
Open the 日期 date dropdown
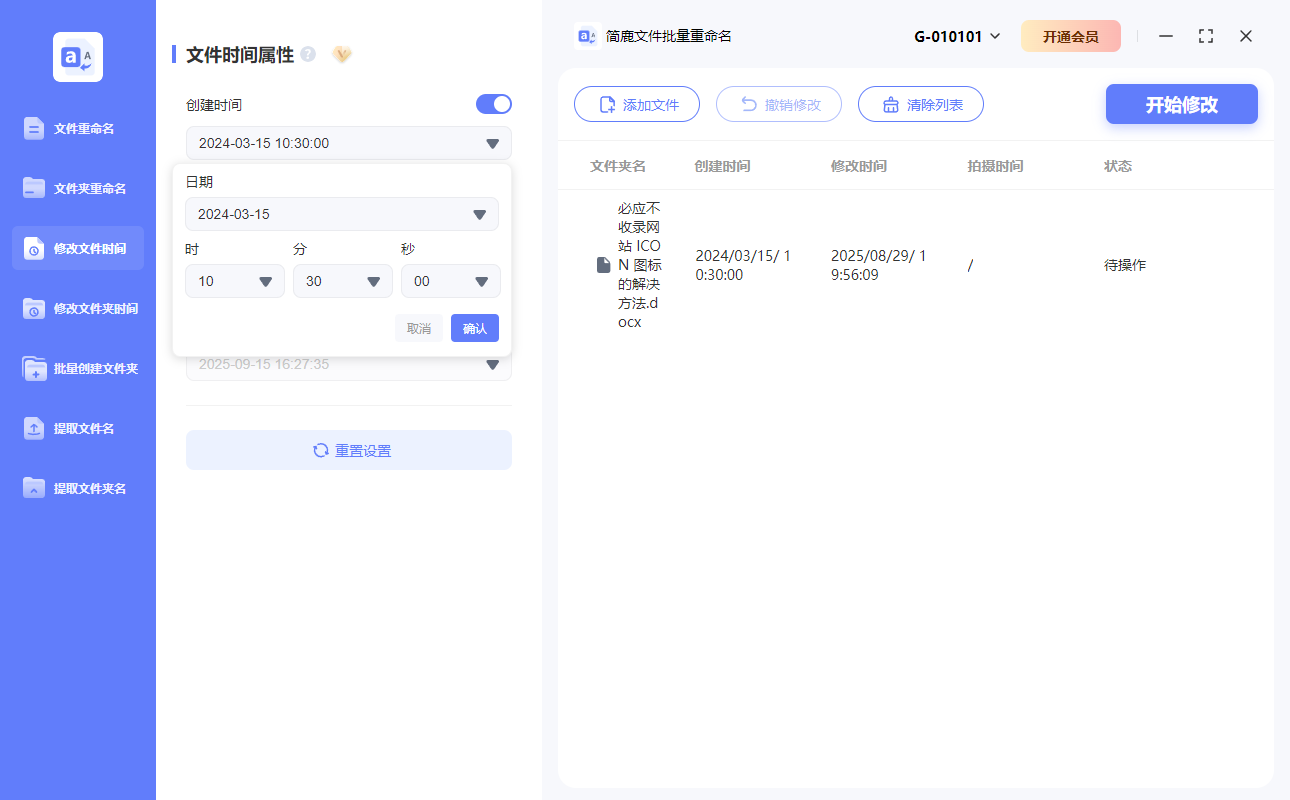342,214
